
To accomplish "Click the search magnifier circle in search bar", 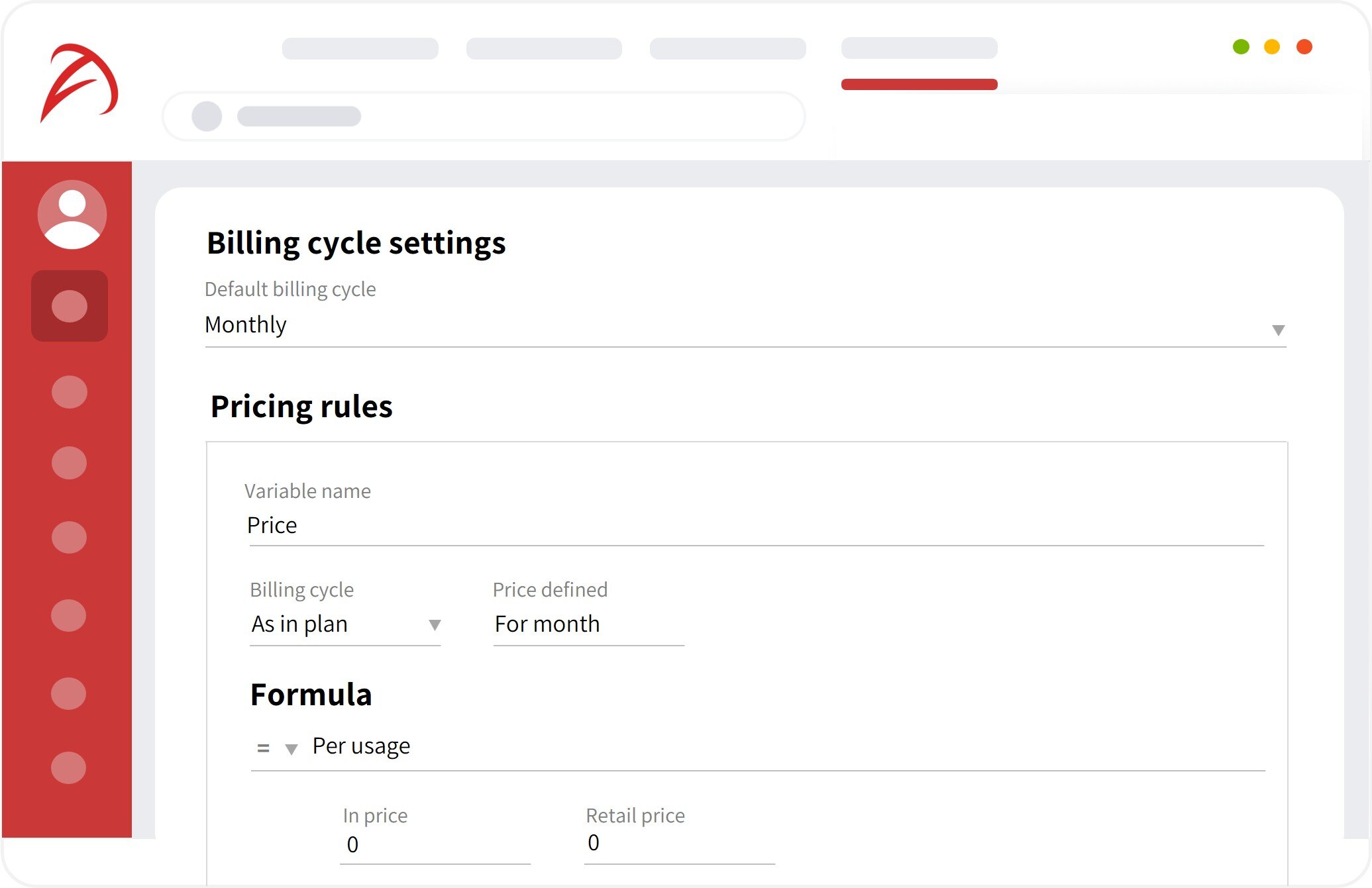I will click(207, 116).
